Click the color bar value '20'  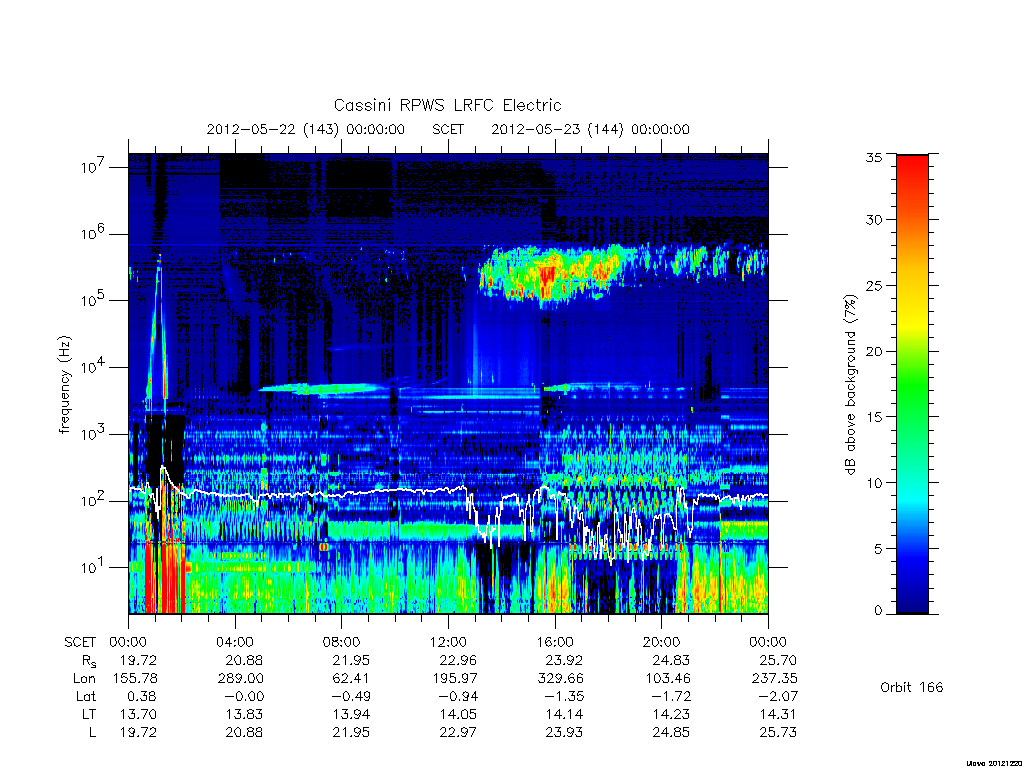pyautogui.click(x=873, y=351)
